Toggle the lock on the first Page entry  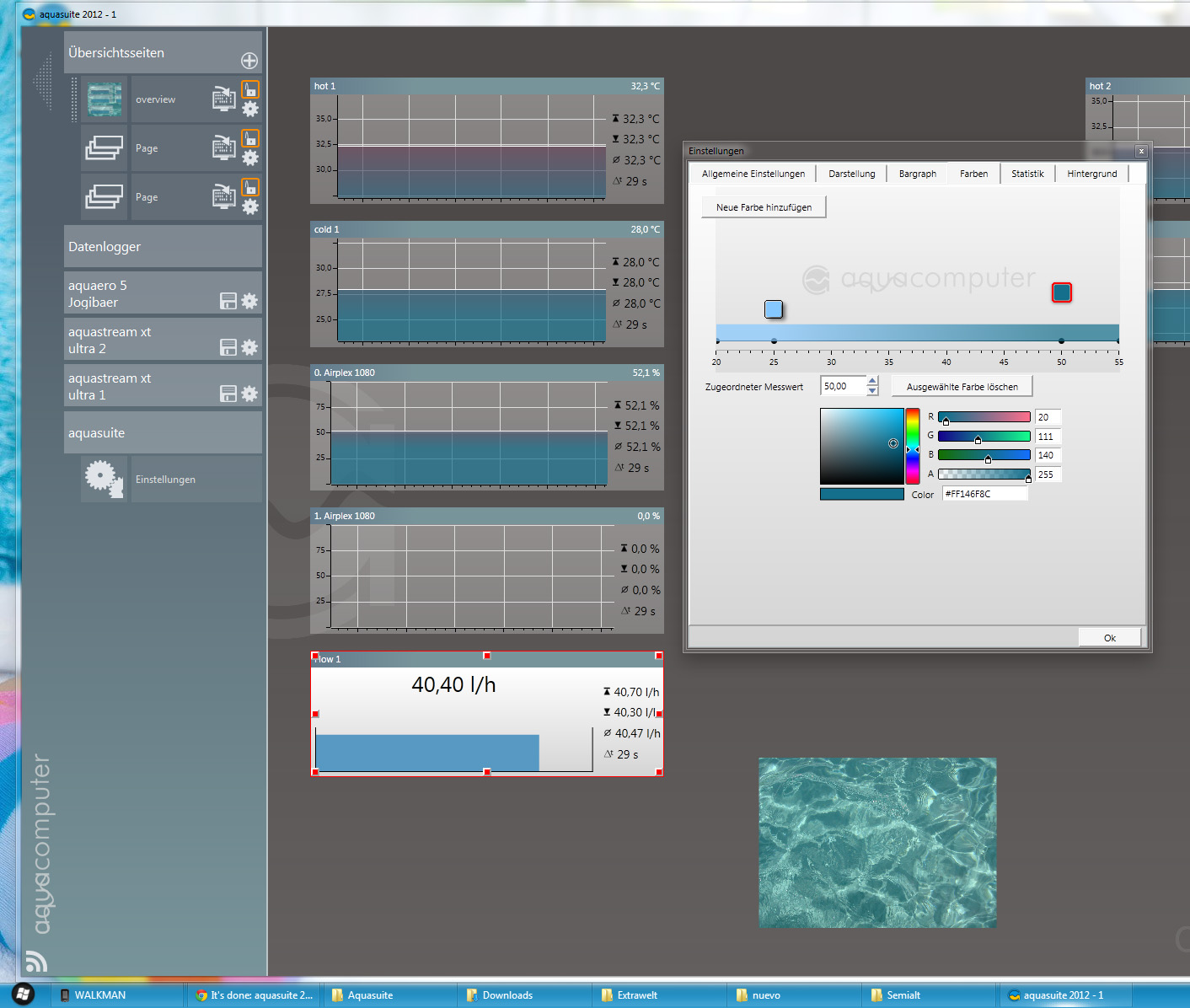250,138
